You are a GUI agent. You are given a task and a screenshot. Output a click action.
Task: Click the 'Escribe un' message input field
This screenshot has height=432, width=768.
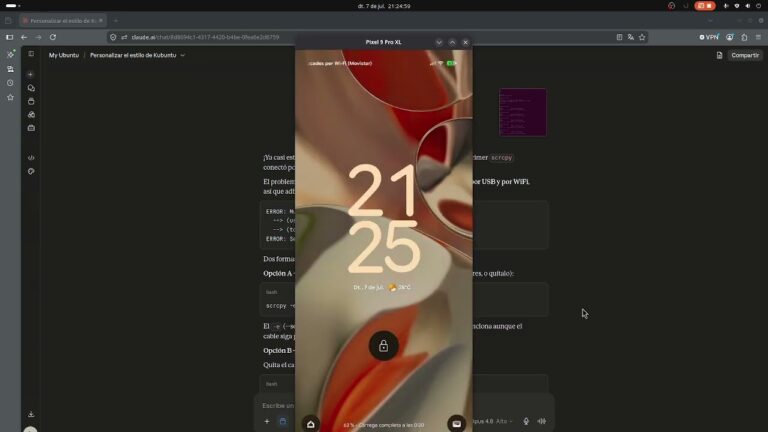point(278,406)
